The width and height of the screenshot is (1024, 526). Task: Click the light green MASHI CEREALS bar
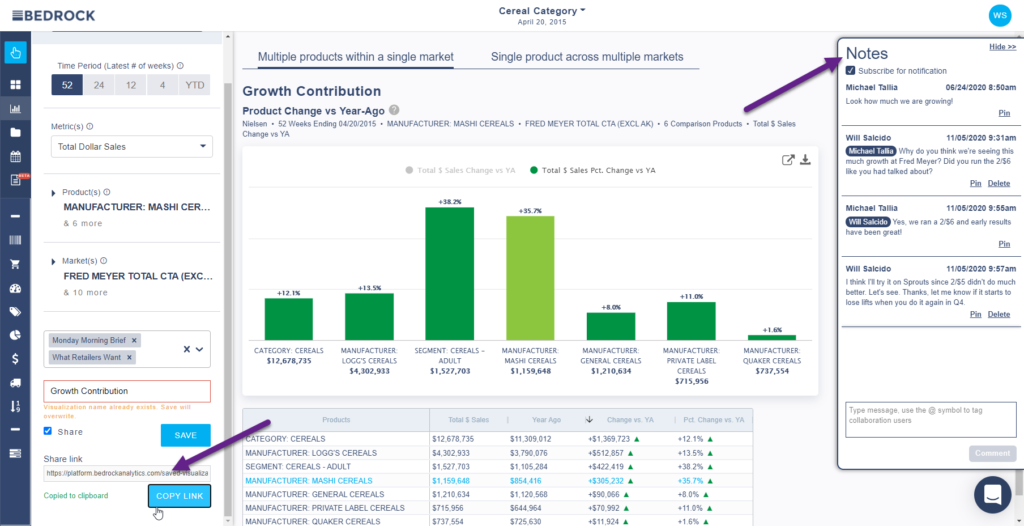[x=530, y=278]
